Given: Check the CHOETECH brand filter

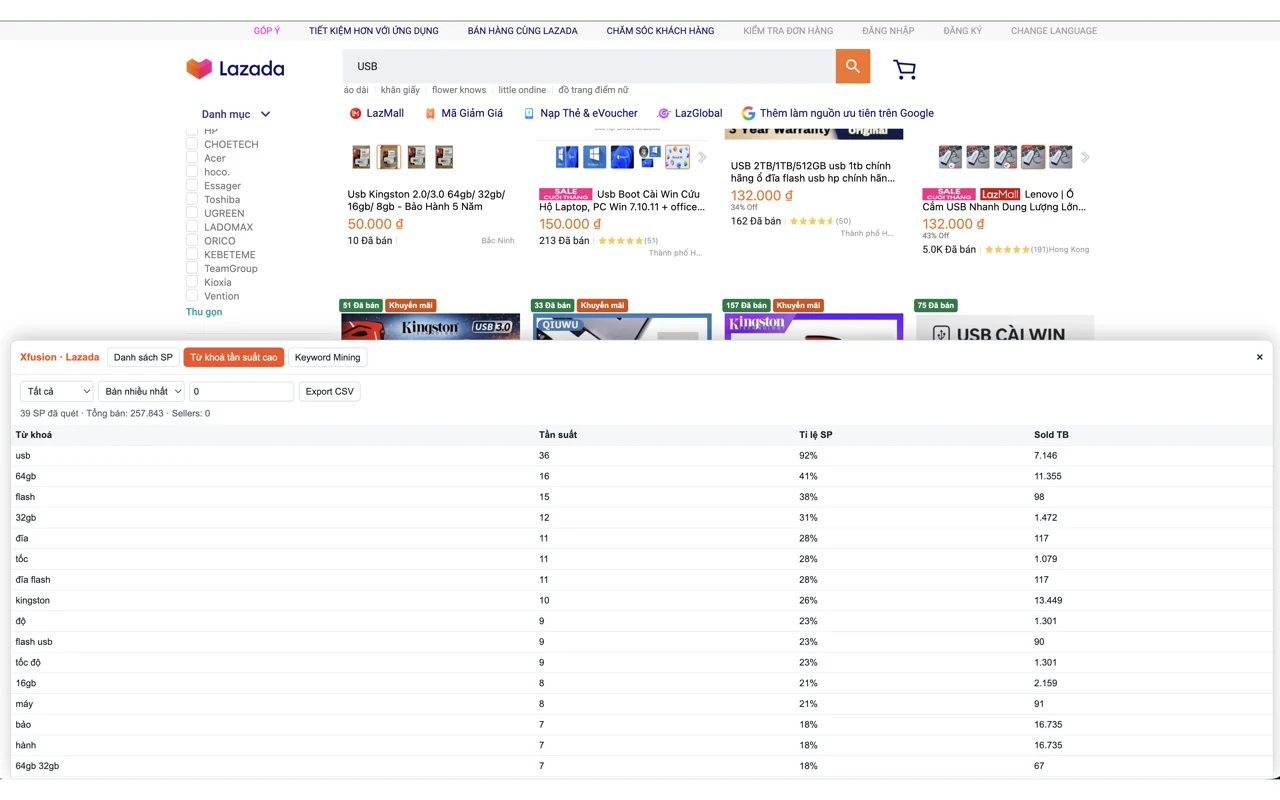Looking at the screenshot, I should coord(192,144).
